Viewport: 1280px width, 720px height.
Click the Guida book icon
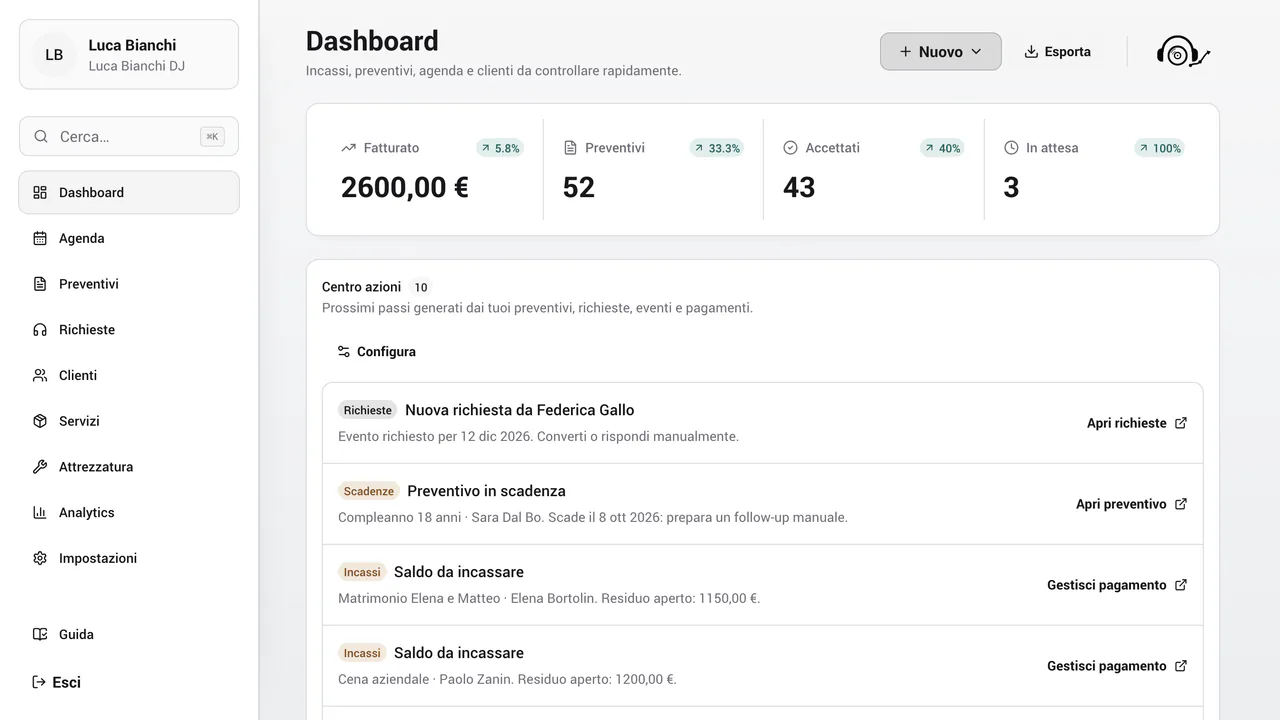40,634
